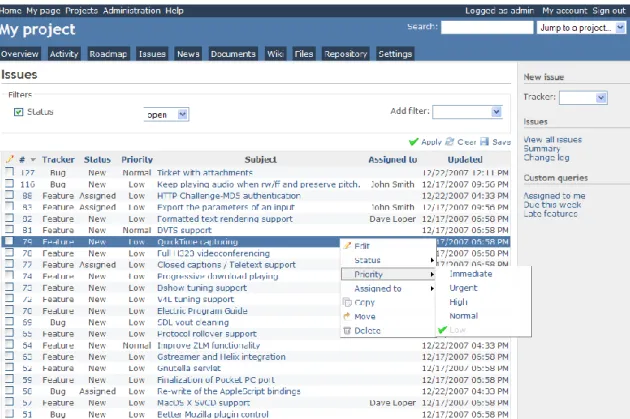Click the Delete trash icon in context menu
This screenshot has width=630, height=419.
(347, 331)
